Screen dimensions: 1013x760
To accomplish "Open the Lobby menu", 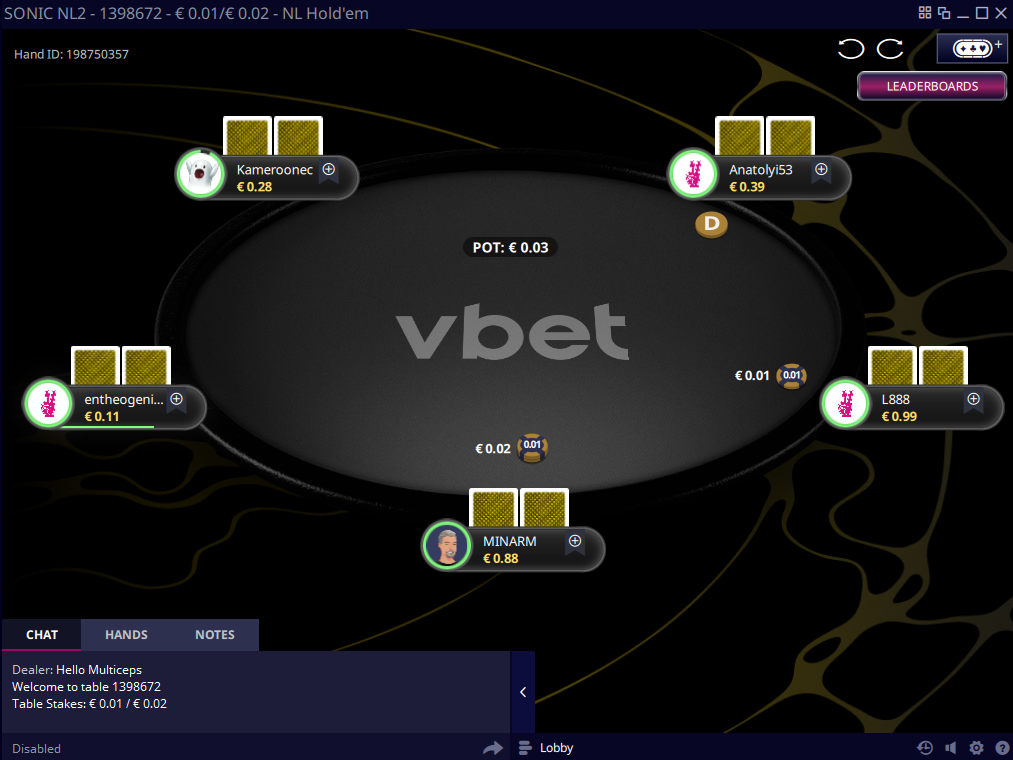I will click(x=547, y=748).
